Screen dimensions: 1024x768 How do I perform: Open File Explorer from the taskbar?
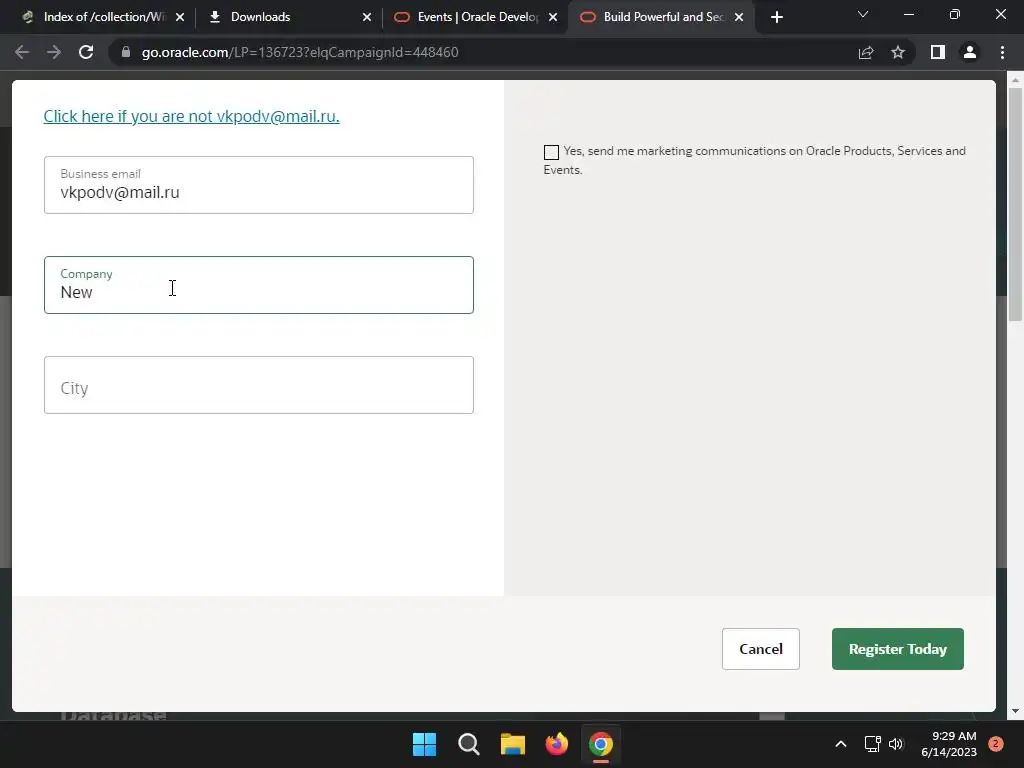pos(513,744)
